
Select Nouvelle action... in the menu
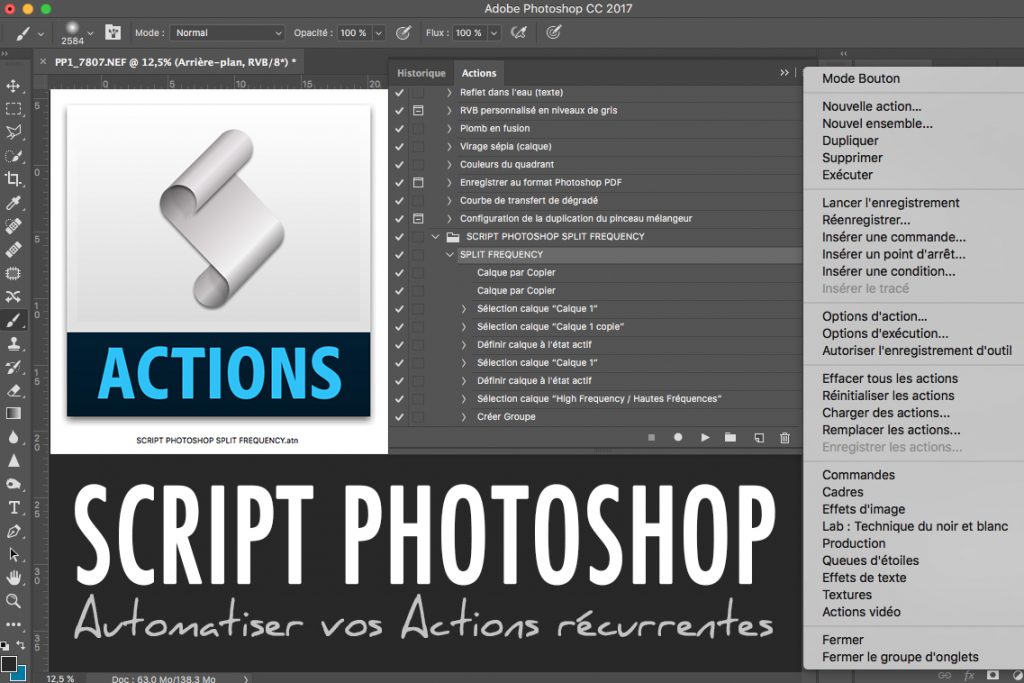click(871, 106)
